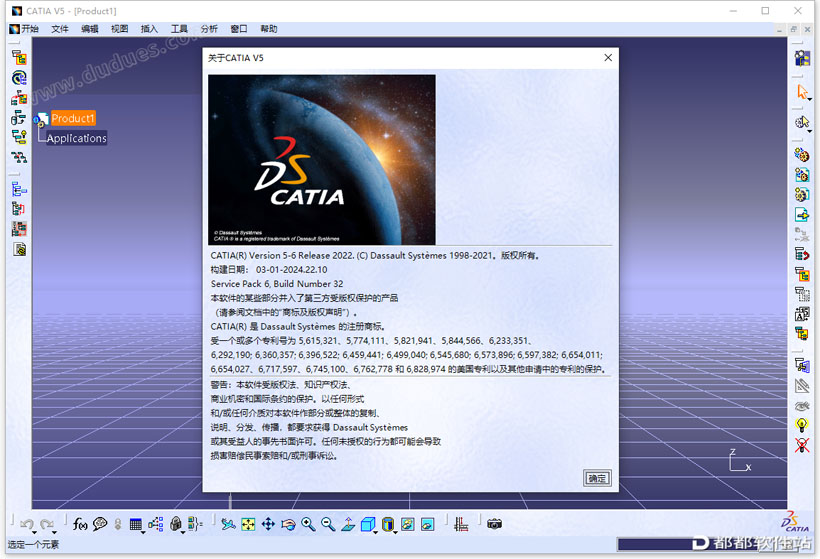Click the CATIA splash image in dialog
Image resolution: width=820 pixels, height=559 pixels.
322,159
